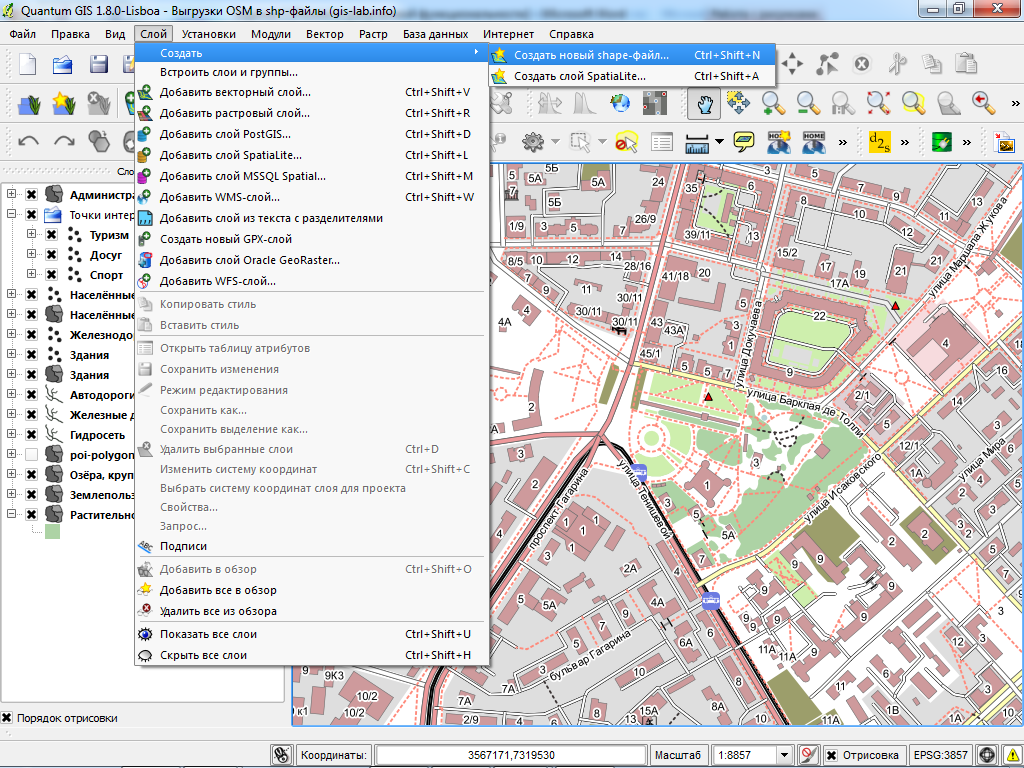Open the Measure tool dropdown arrow
The height and width of the screenshot is (768, 1024).
pos(719,141)
